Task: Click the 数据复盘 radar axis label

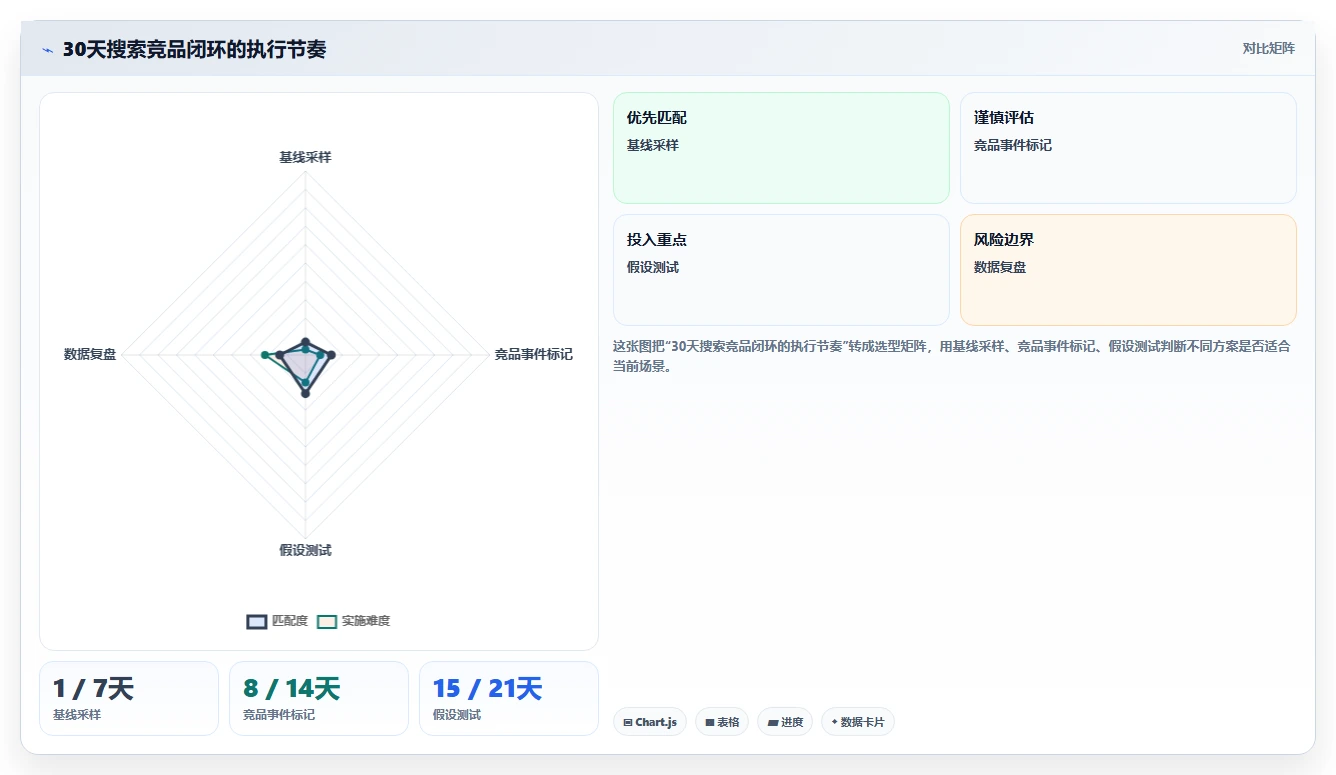Action: click(90, 354)
